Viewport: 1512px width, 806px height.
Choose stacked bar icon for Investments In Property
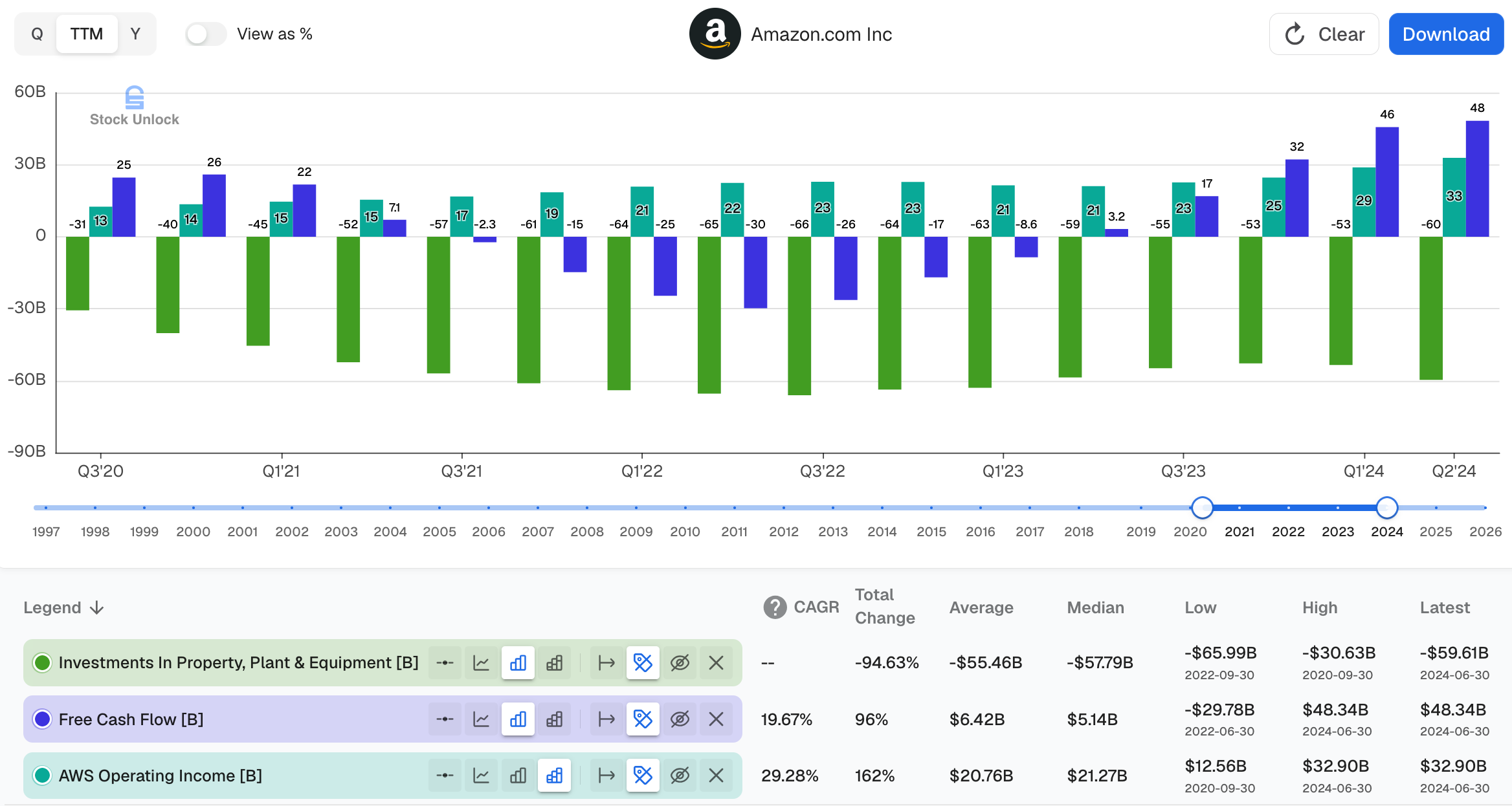pos(554,662)
